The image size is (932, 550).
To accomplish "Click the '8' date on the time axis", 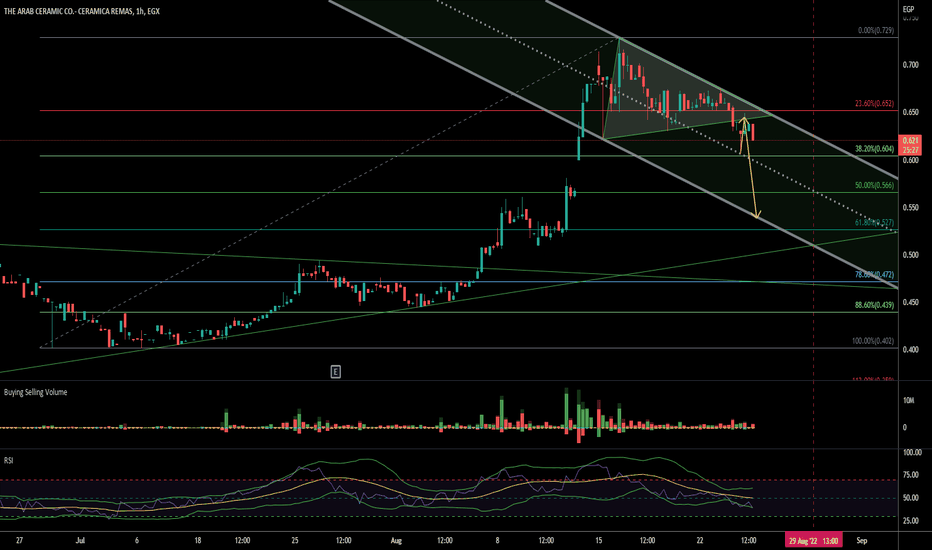I will tap(498, 540).
